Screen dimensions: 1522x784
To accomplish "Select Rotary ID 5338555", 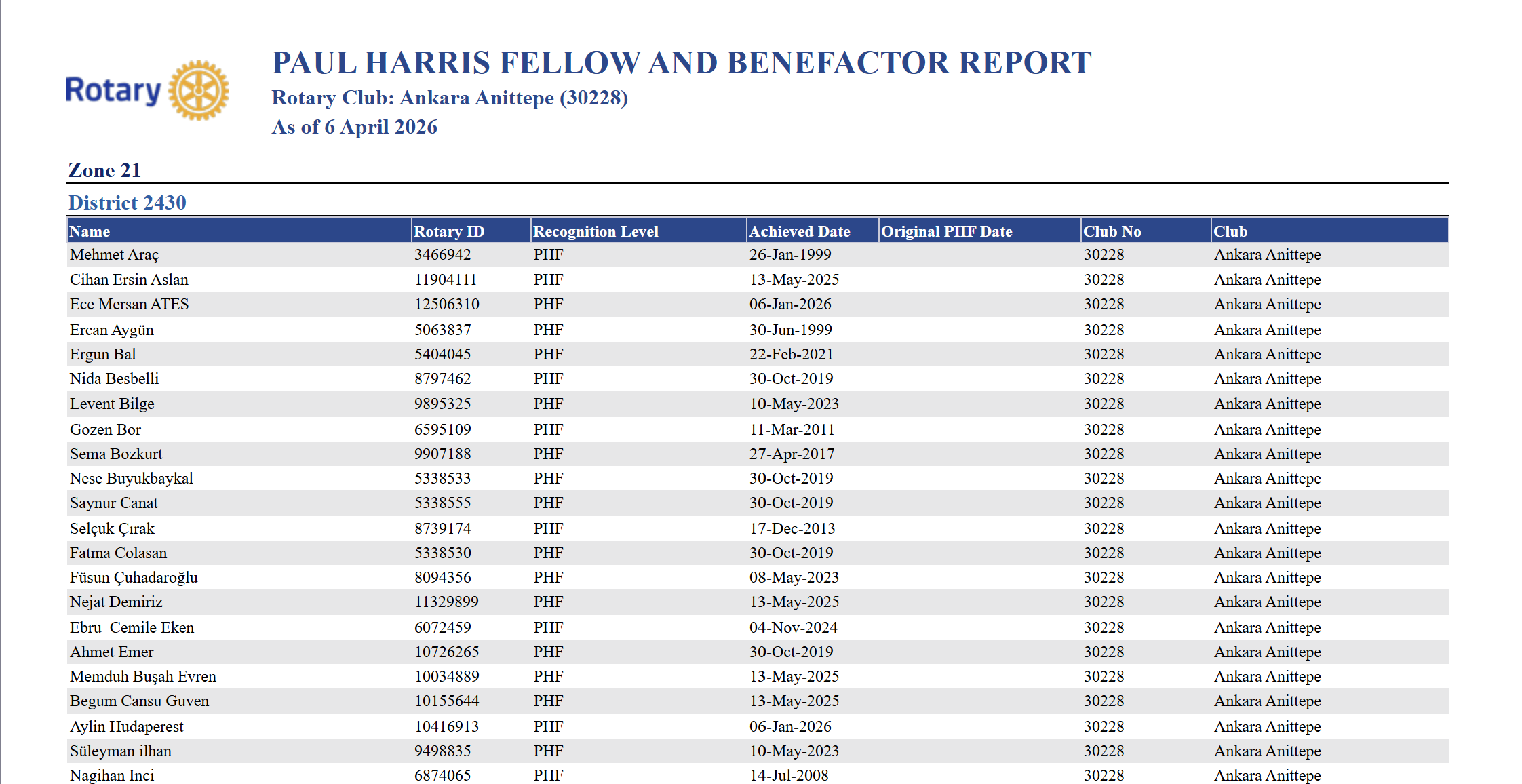I will (443, 503).
